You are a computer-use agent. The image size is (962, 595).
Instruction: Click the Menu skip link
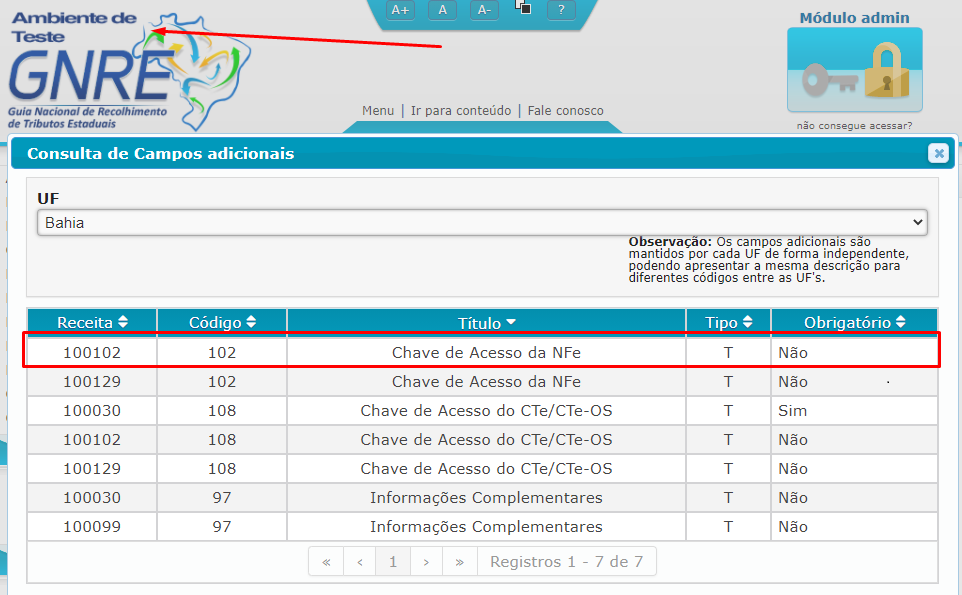pos(378,110)
